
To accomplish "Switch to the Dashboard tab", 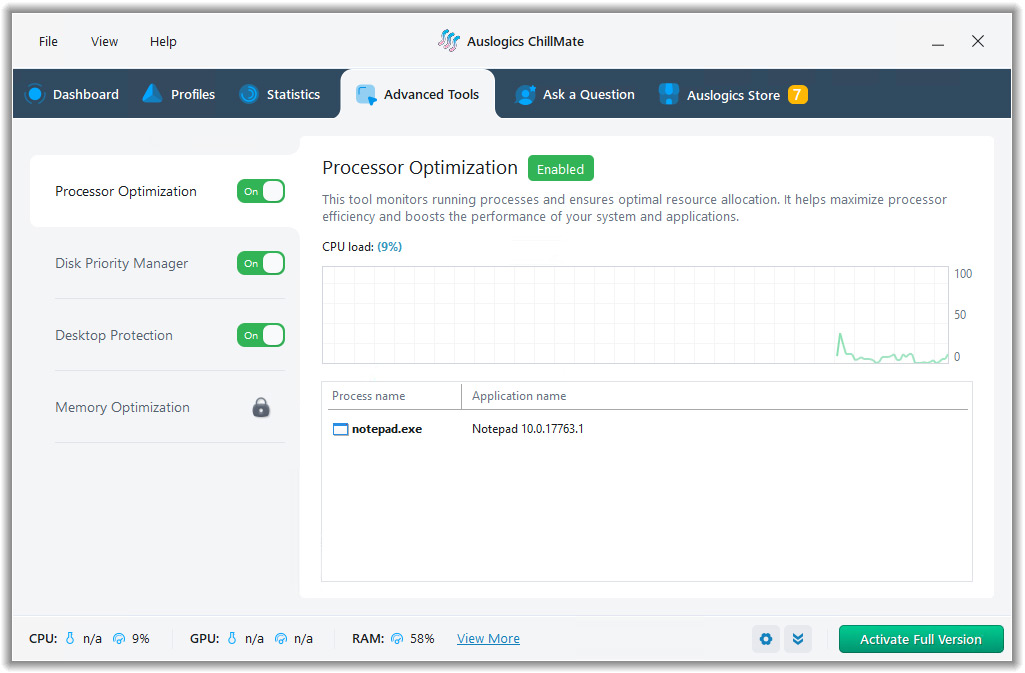I will 72,94.
